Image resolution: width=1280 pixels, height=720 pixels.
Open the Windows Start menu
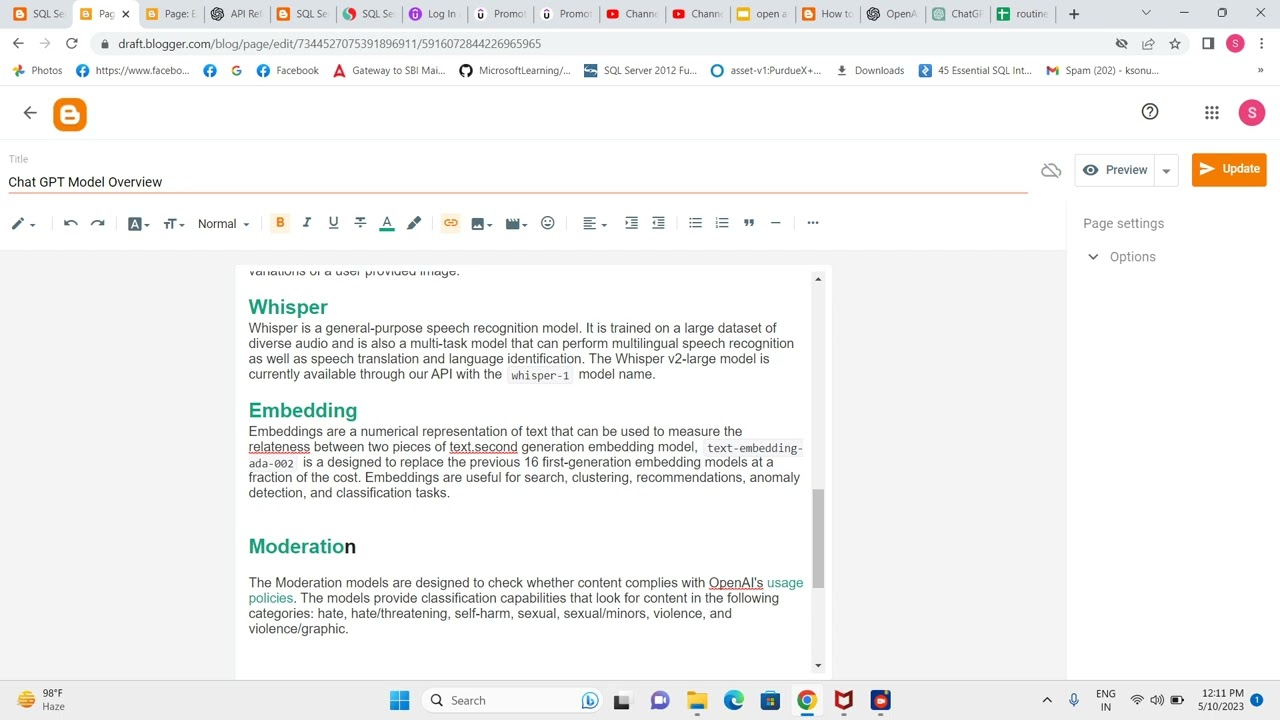(399, 700)
